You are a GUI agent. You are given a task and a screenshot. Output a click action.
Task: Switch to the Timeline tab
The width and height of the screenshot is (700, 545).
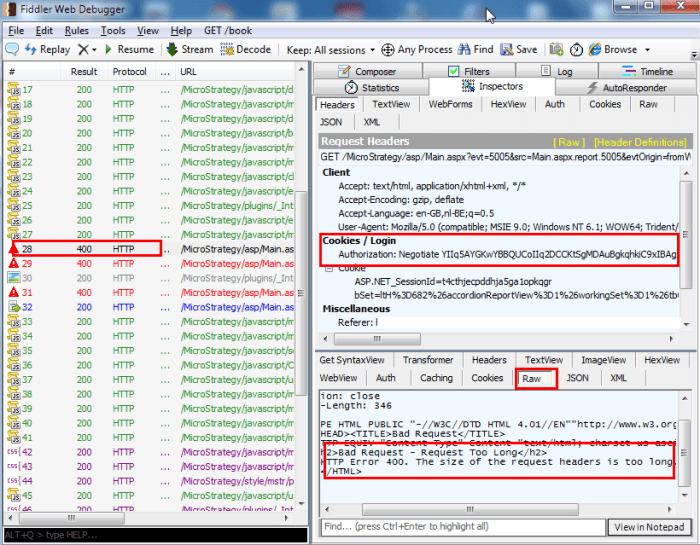click(647, 71)
